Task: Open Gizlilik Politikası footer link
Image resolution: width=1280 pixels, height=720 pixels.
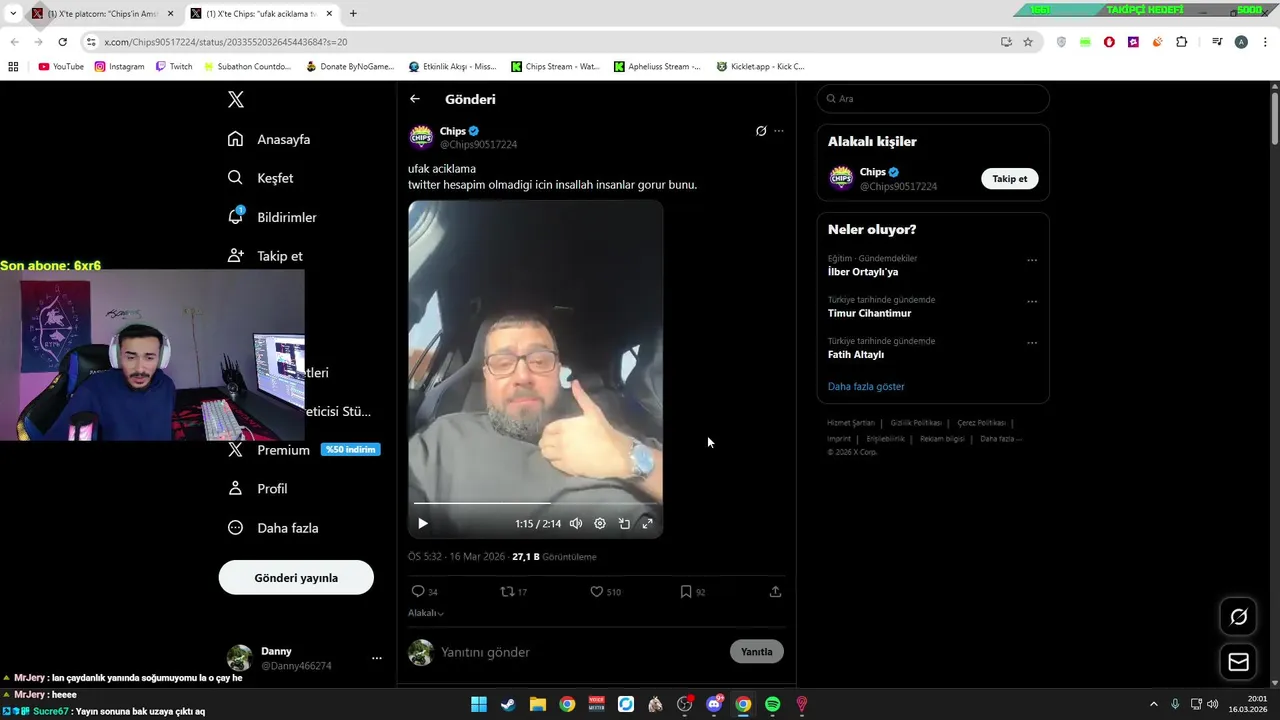Action: [916, 423]
